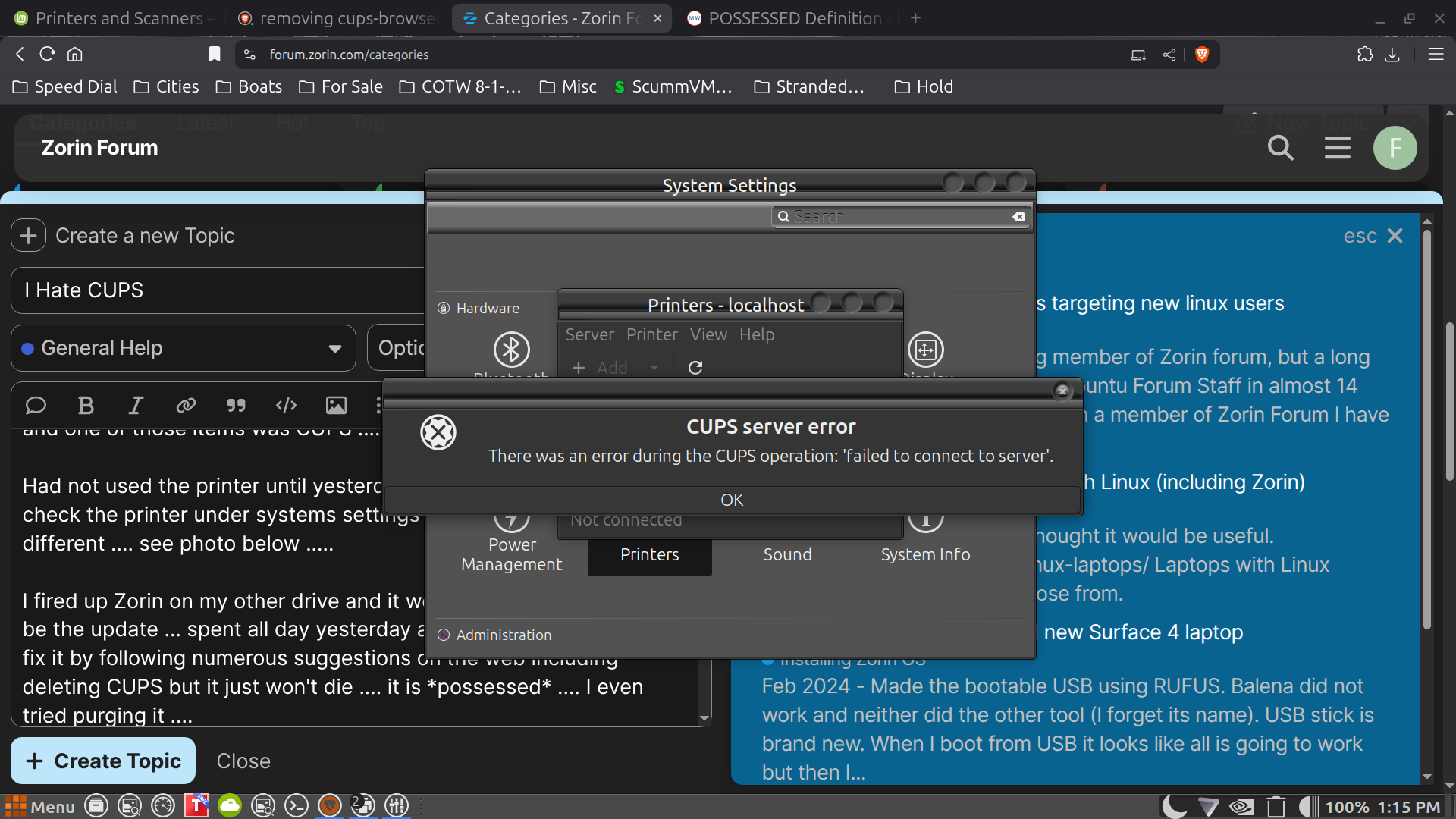Click the blockquote icon in the editor
Image resolution: width=1456 pixels, height=819 pixels.
(x=236, y=406)
